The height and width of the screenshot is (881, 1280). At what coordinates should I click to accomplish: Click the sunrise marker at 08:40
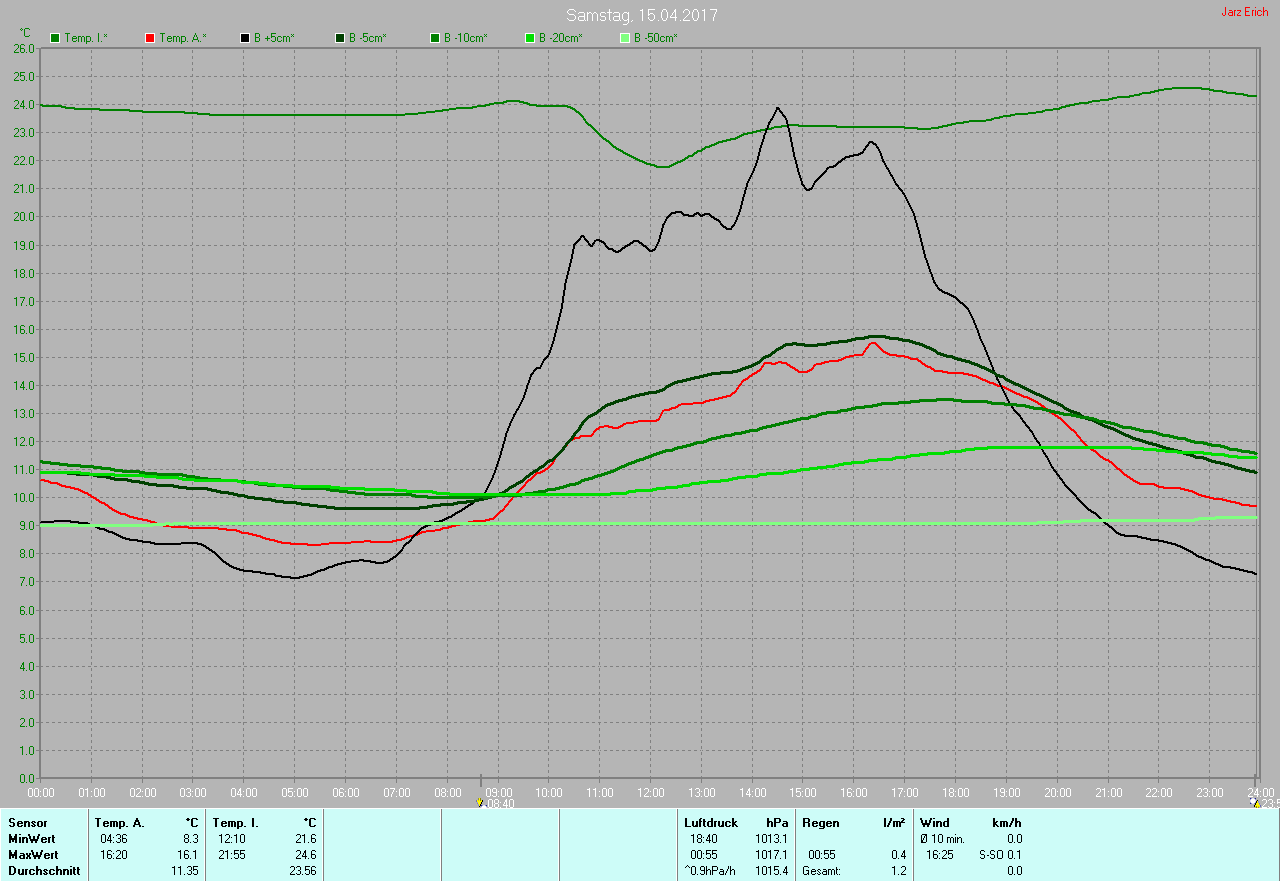click(x=481, y=803)
